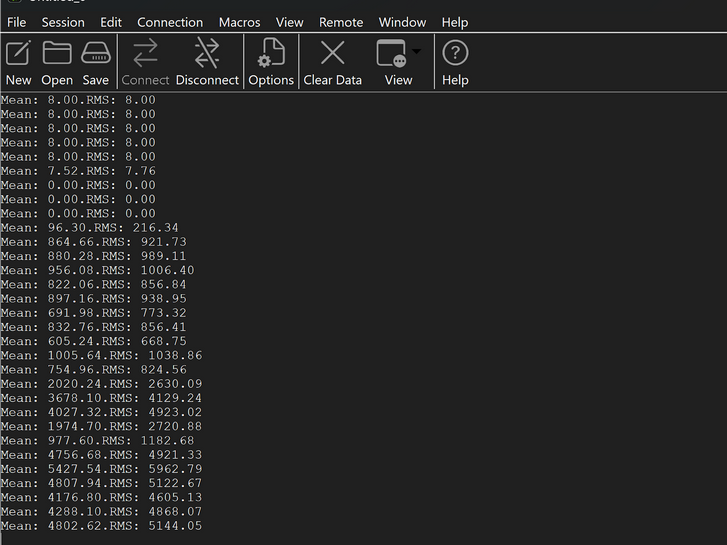Screen dimensions: 727x545
Task: Open the Window menu
Action: [x=402, y=22]
